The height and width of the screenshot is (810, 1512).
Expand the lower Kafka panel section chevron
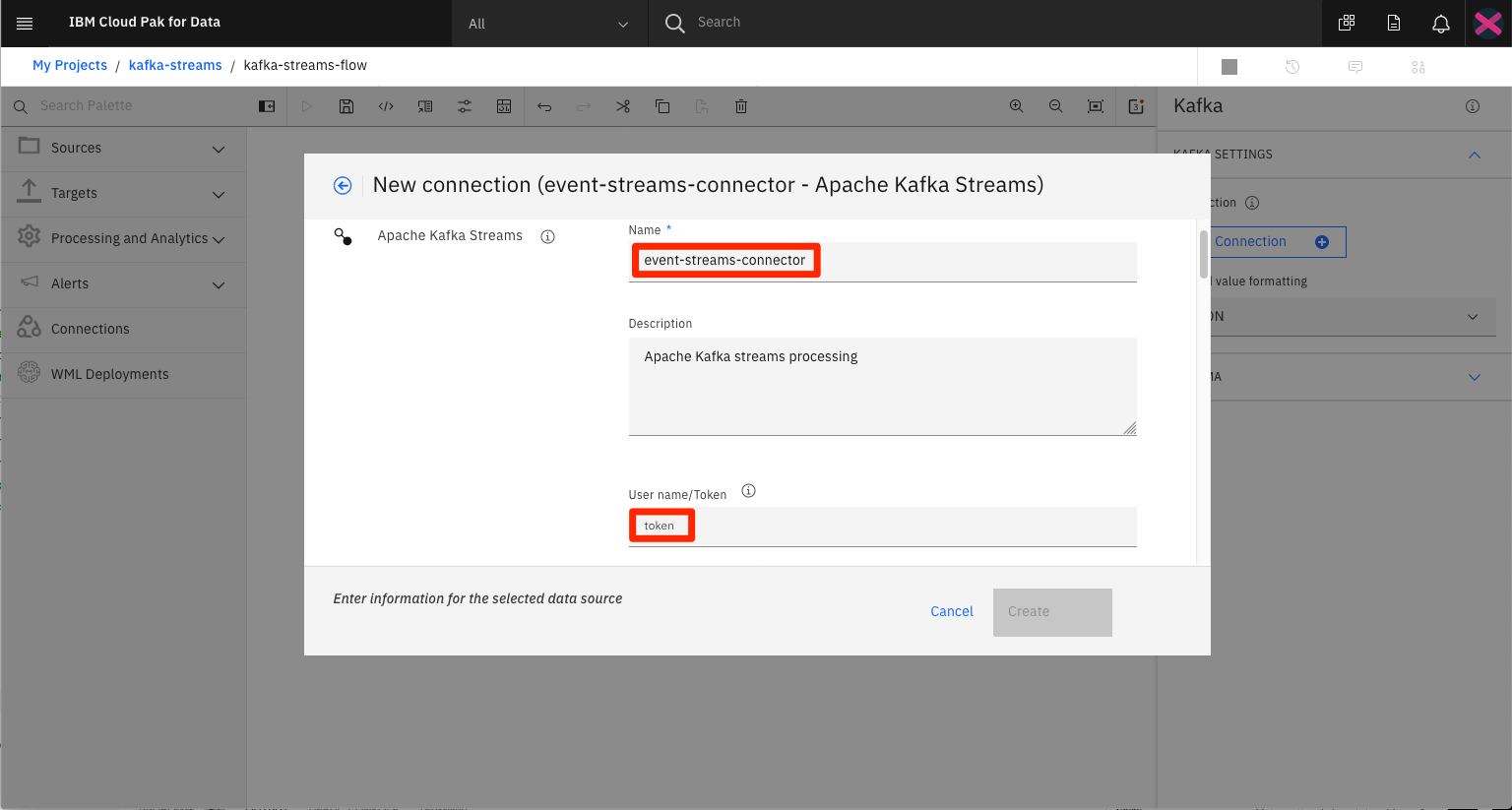click(1475, 377)
